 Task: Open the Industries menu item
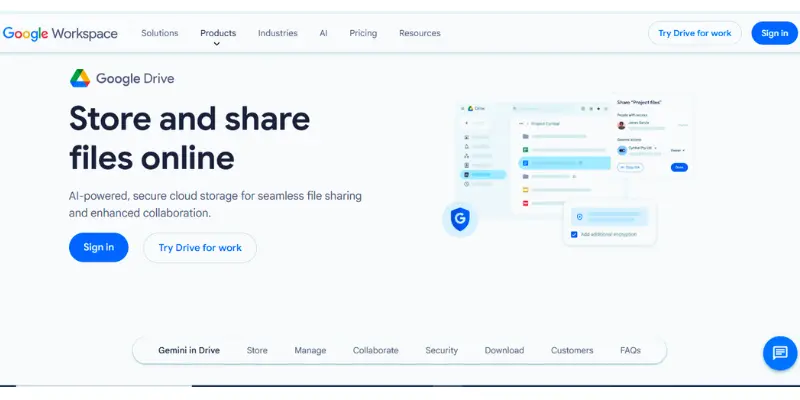tap(277, 33)
